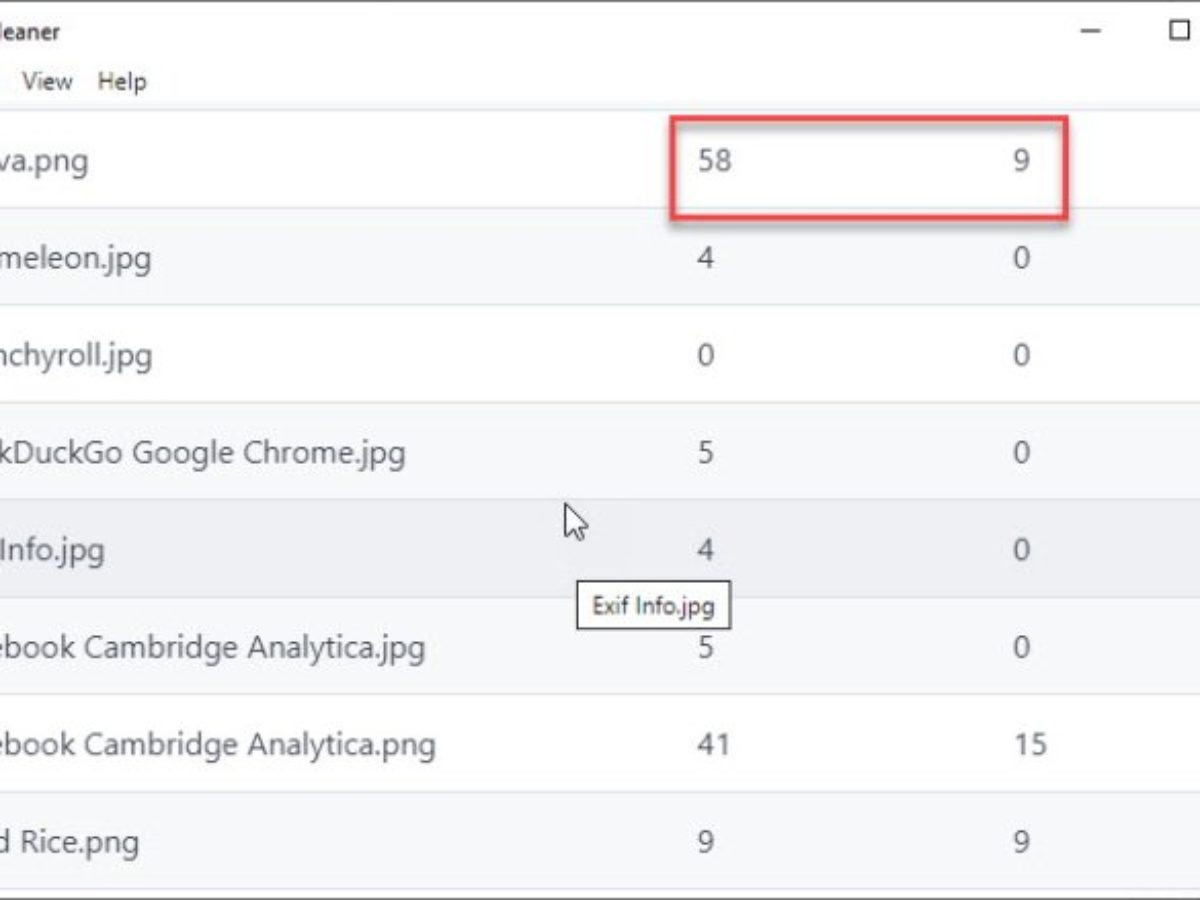Select the file row ending in 'nchyroll.jpg'
Screen dimensions: 1200x900
pyautogui.click(x=76, y=356)
